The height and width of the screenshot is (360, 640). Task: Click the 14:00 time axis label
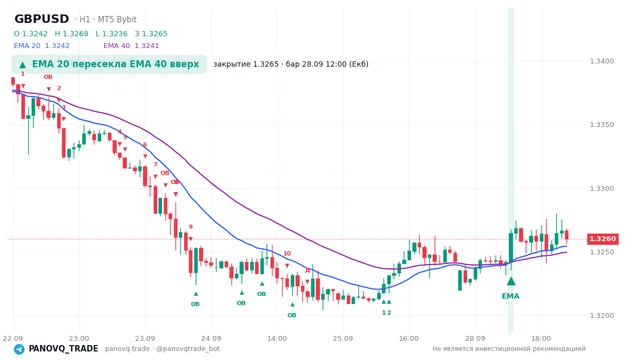[x=277, y=338]
